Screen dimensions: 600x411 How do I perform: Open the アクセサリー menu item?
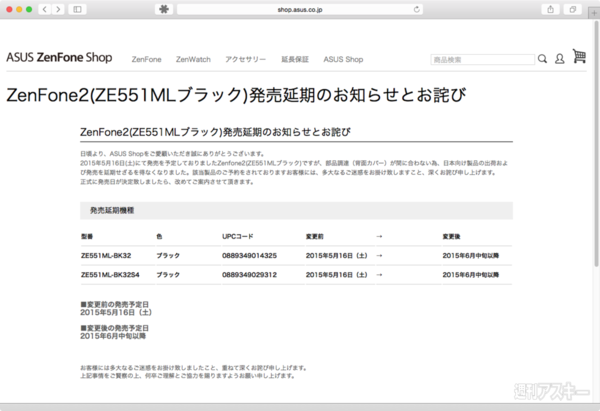tap(245, 59)
